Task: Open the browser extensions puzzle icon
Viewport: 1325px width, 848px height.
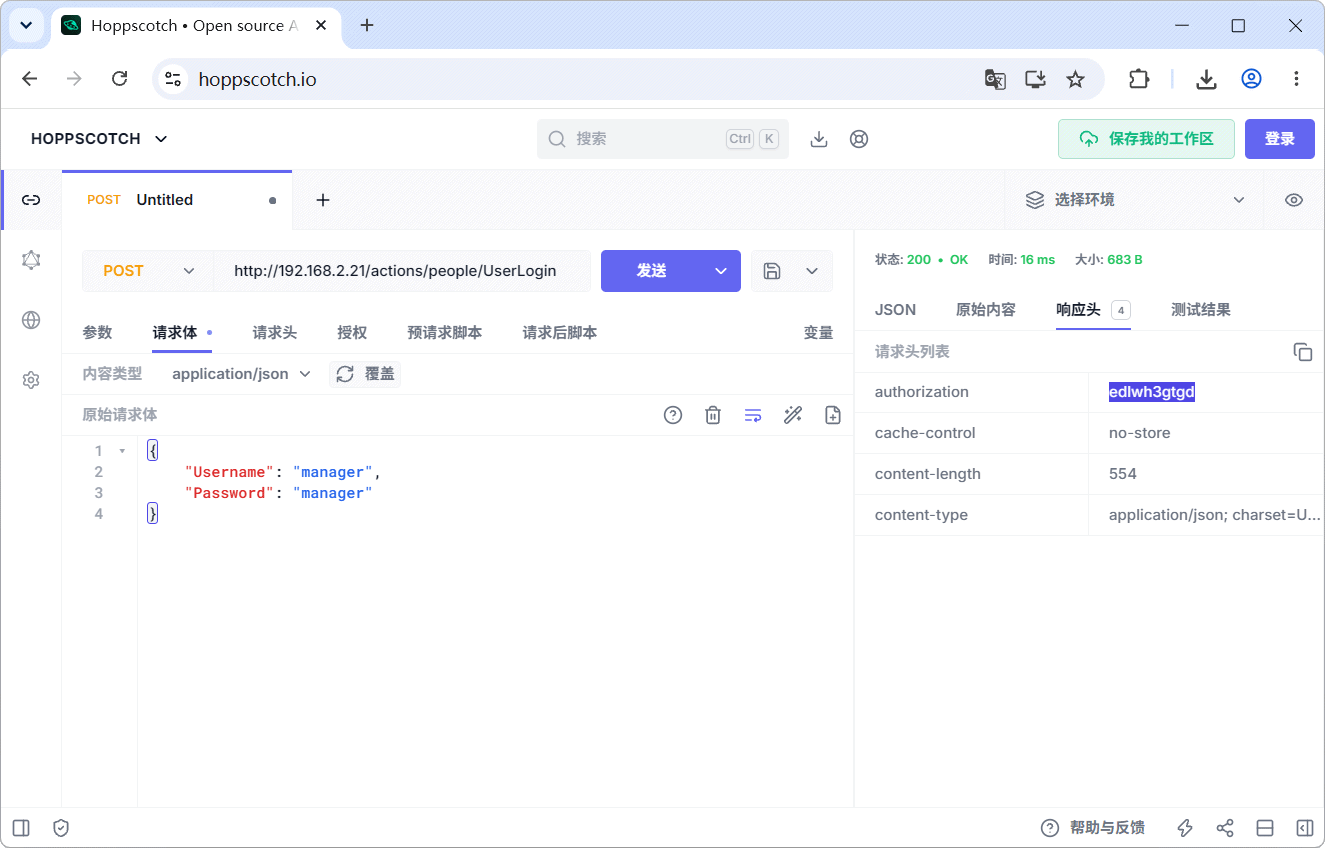Action: coord(1139,79)
